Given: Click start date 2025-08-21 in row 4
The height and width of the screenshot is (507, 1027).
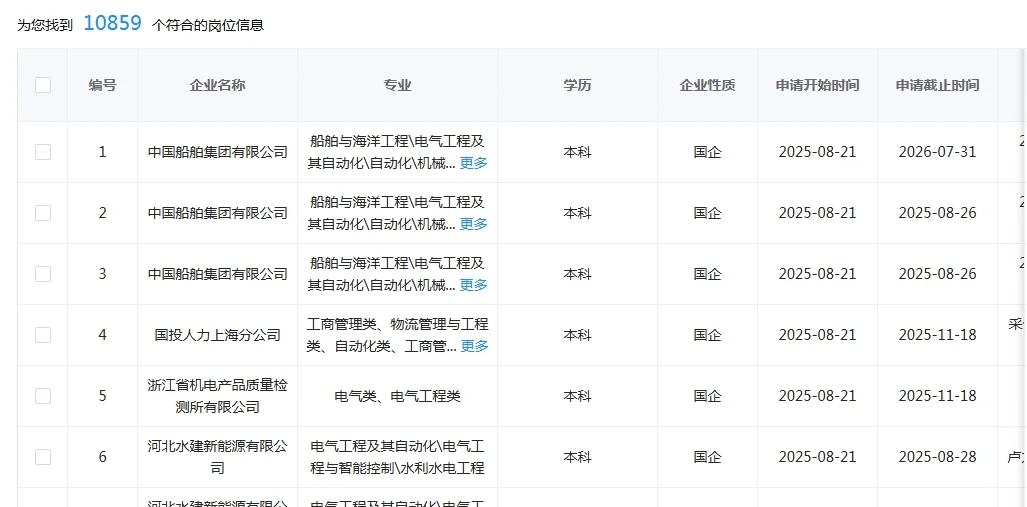Looking at the screenshot, I should (x=817, y=335).
